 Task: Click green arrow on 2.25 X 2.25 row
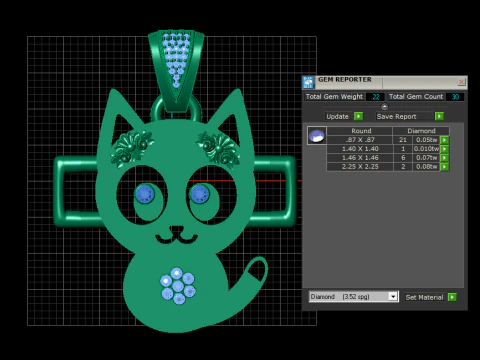[444, 167]
